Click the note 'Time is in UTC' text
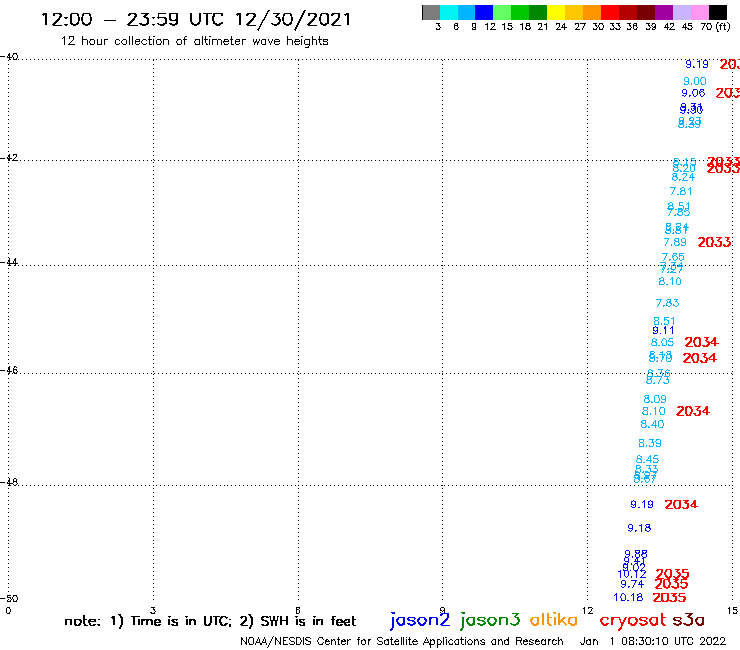This screenshot has height=650, width=740. tap(181, 621)
